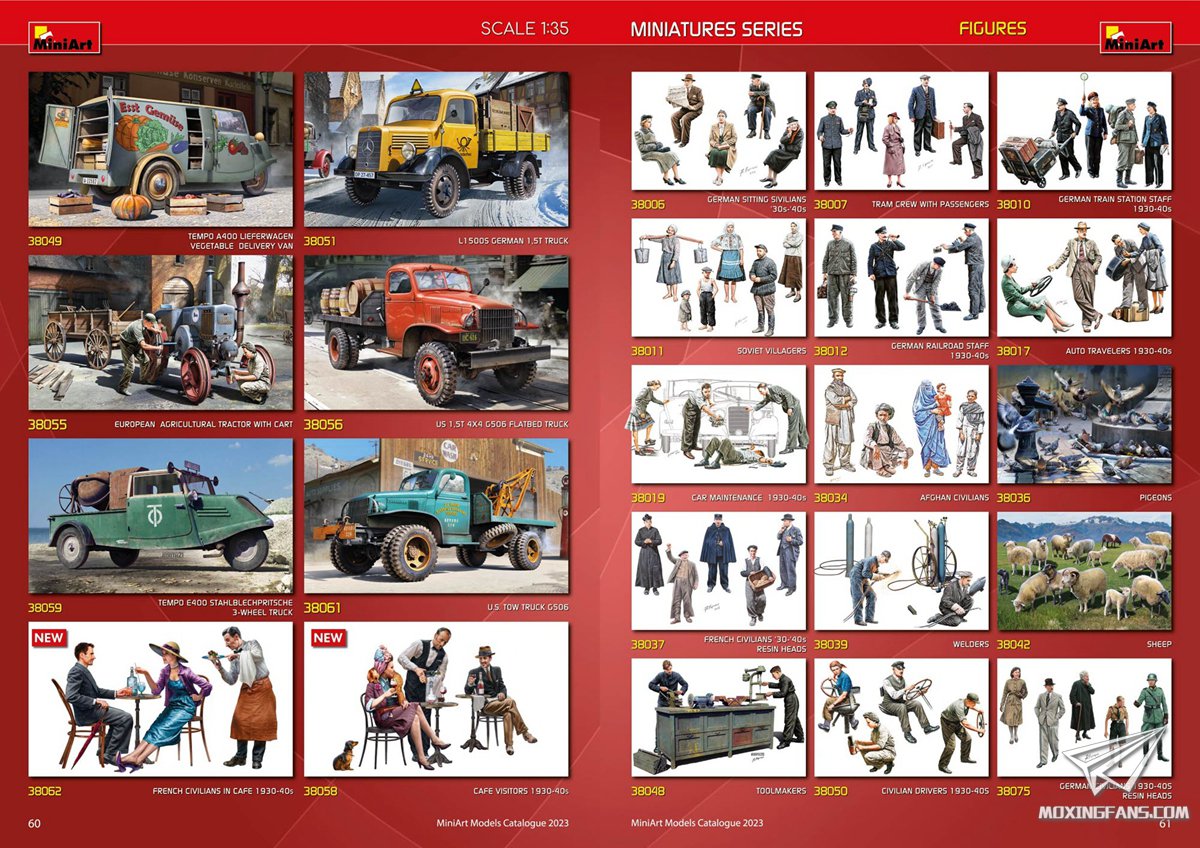Click product number 38037
The width and height of the screenshot is (1200, 848).
tap(648, 644)
